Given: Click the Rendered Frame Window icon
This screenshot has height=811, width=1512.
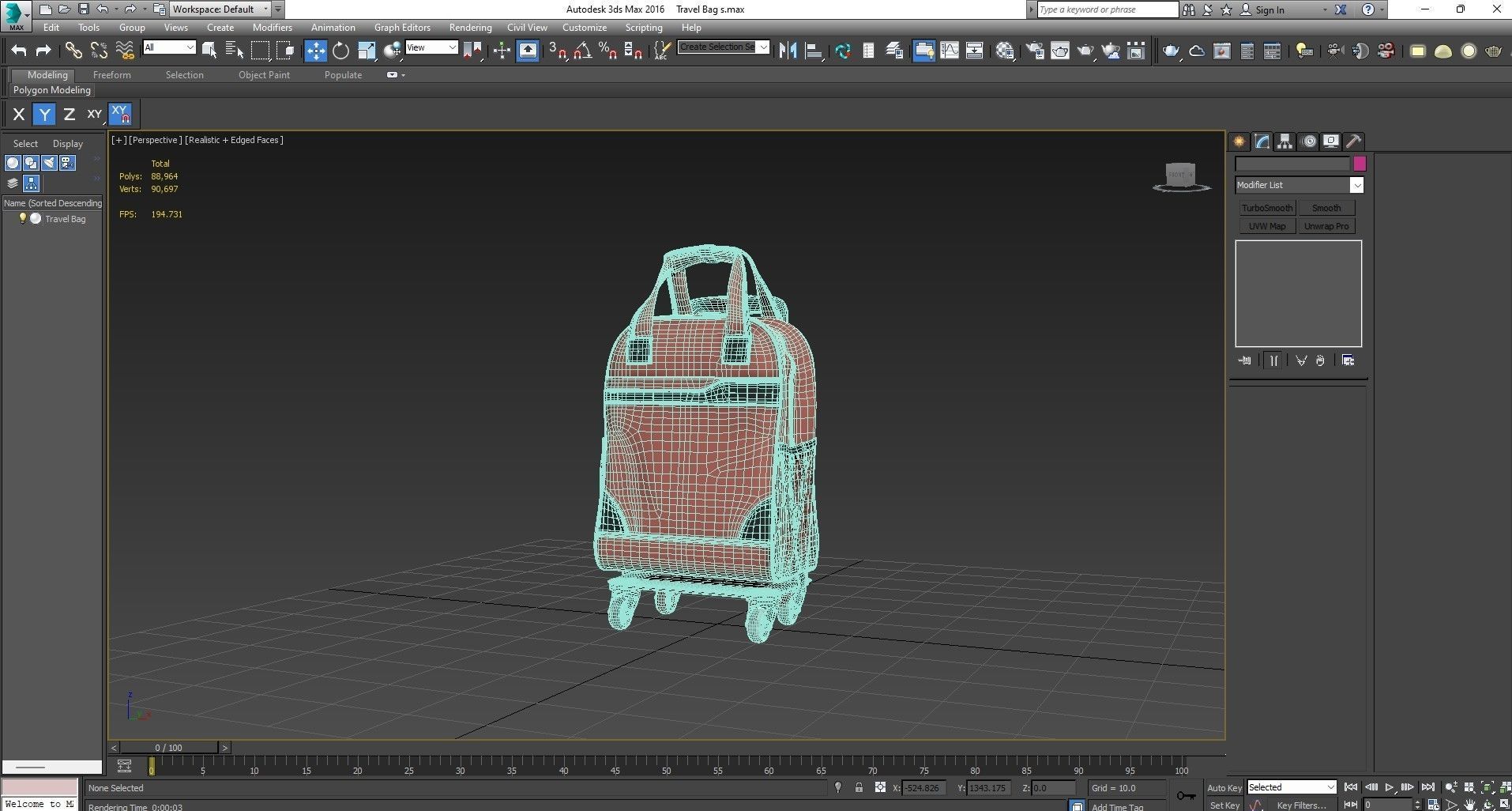Looking at the screenshot, I should [x=1059, y=51].
